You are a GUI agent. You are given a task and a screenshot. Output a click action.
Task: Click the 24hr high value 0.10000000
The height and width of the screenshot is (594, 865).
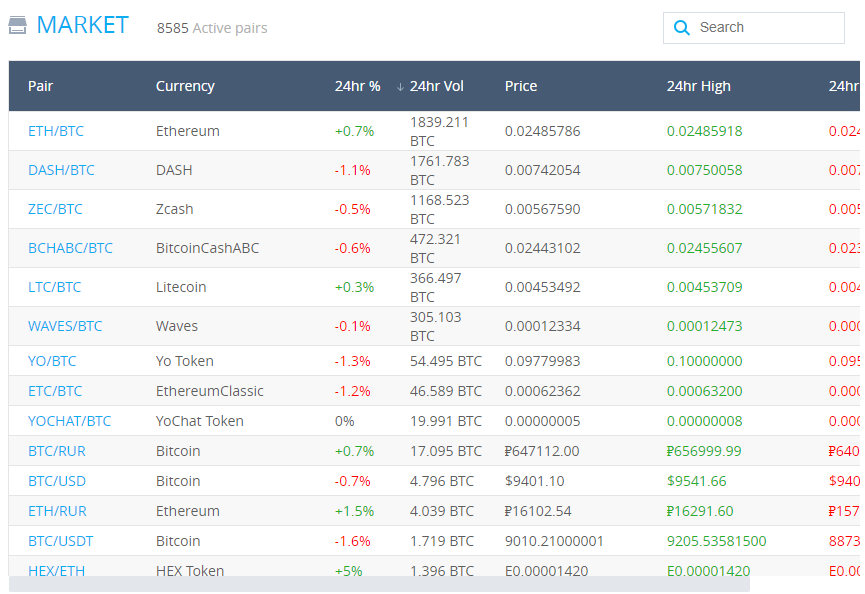pos(704,361)
